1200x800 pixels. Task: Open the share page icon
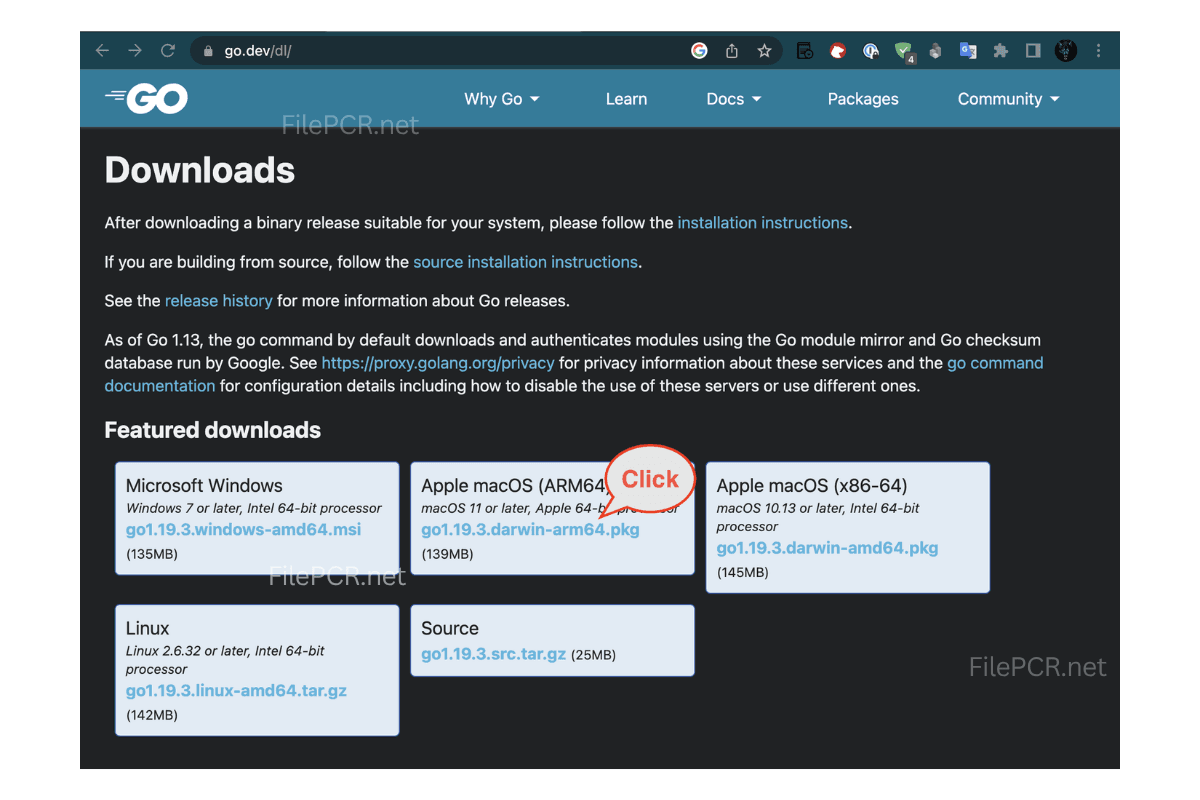(x=732, y=51)
